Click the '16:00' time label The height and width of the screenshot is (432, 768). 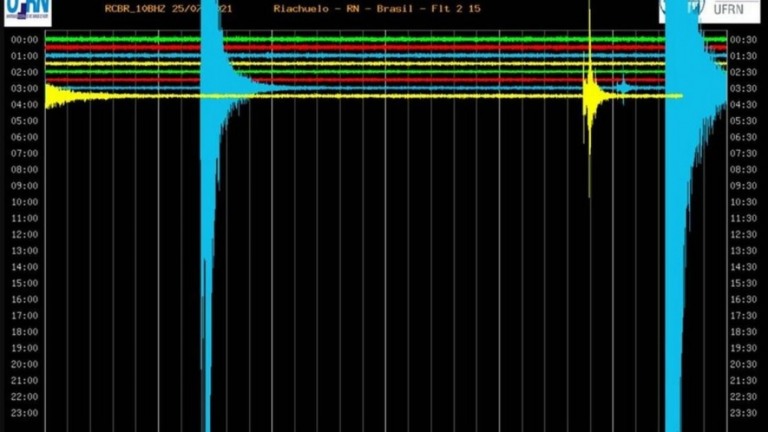24,299
